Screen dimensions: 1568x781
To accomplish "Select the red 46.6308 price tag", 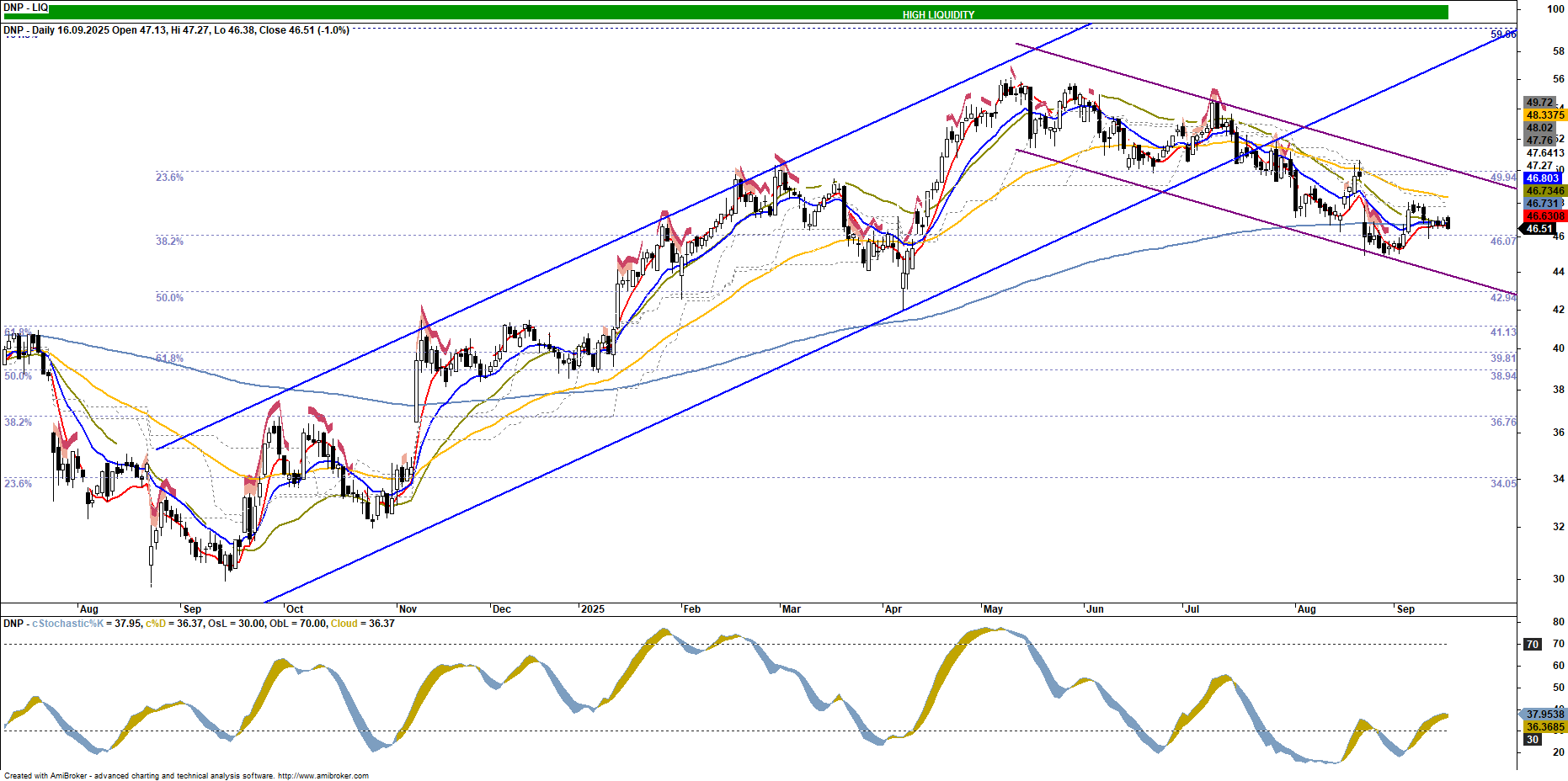I will point(1545,216).
